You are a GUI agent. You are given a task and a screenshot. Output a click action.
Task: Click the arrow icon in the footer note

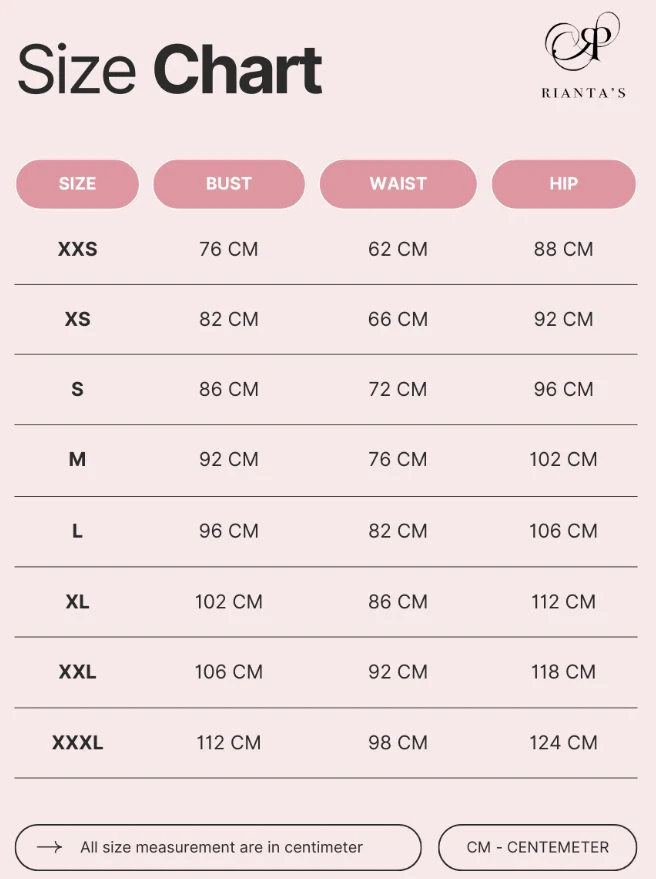pos(49,847)
